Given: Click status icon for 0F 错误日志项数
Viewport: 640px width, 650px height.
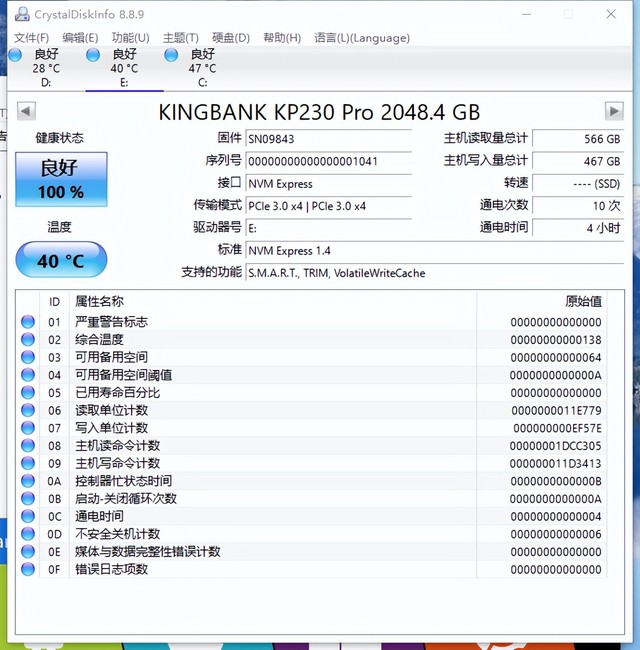Looking at the screenshot, I should click(28, 569).
